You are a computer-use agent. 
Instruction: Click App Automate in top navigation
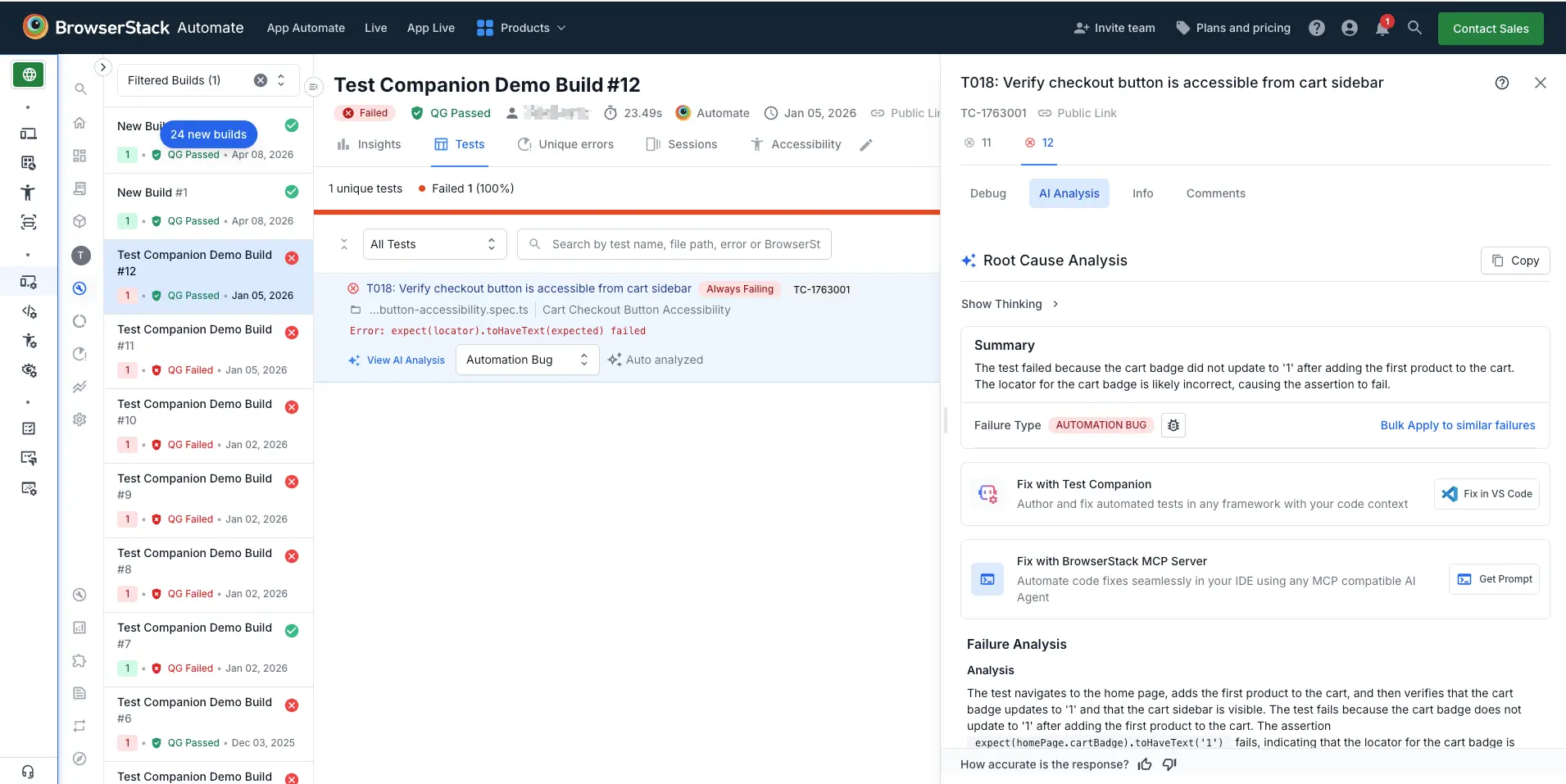point(306,28)
